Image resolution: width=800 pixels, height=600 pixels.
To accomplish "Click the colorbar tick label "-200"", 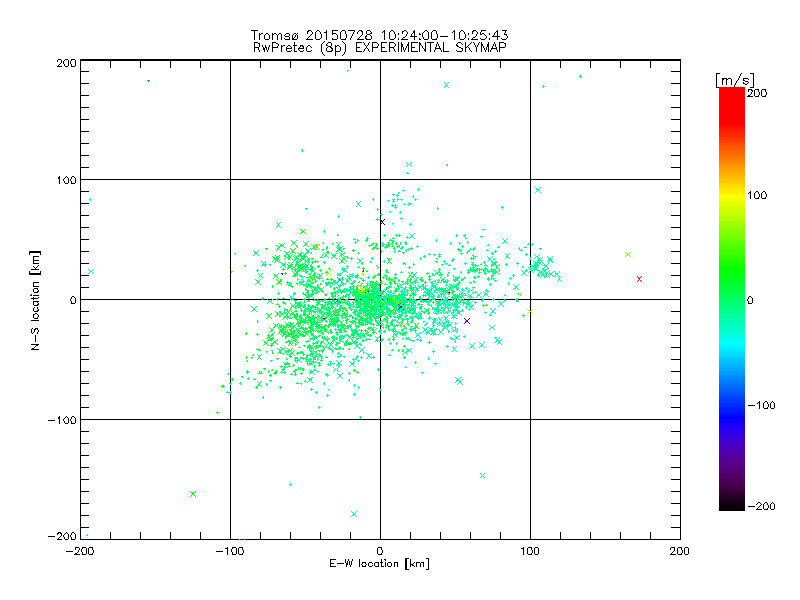I will tap(761, 506).
